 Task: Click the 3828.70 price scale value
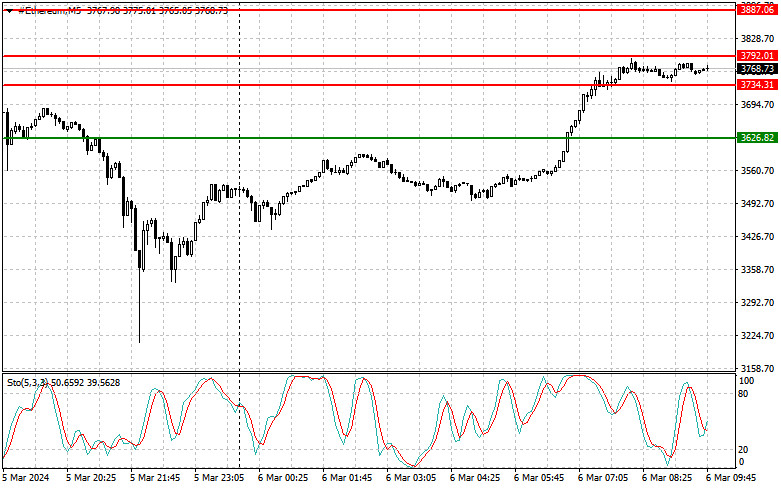pyautogui.click(x=757, y=38)
